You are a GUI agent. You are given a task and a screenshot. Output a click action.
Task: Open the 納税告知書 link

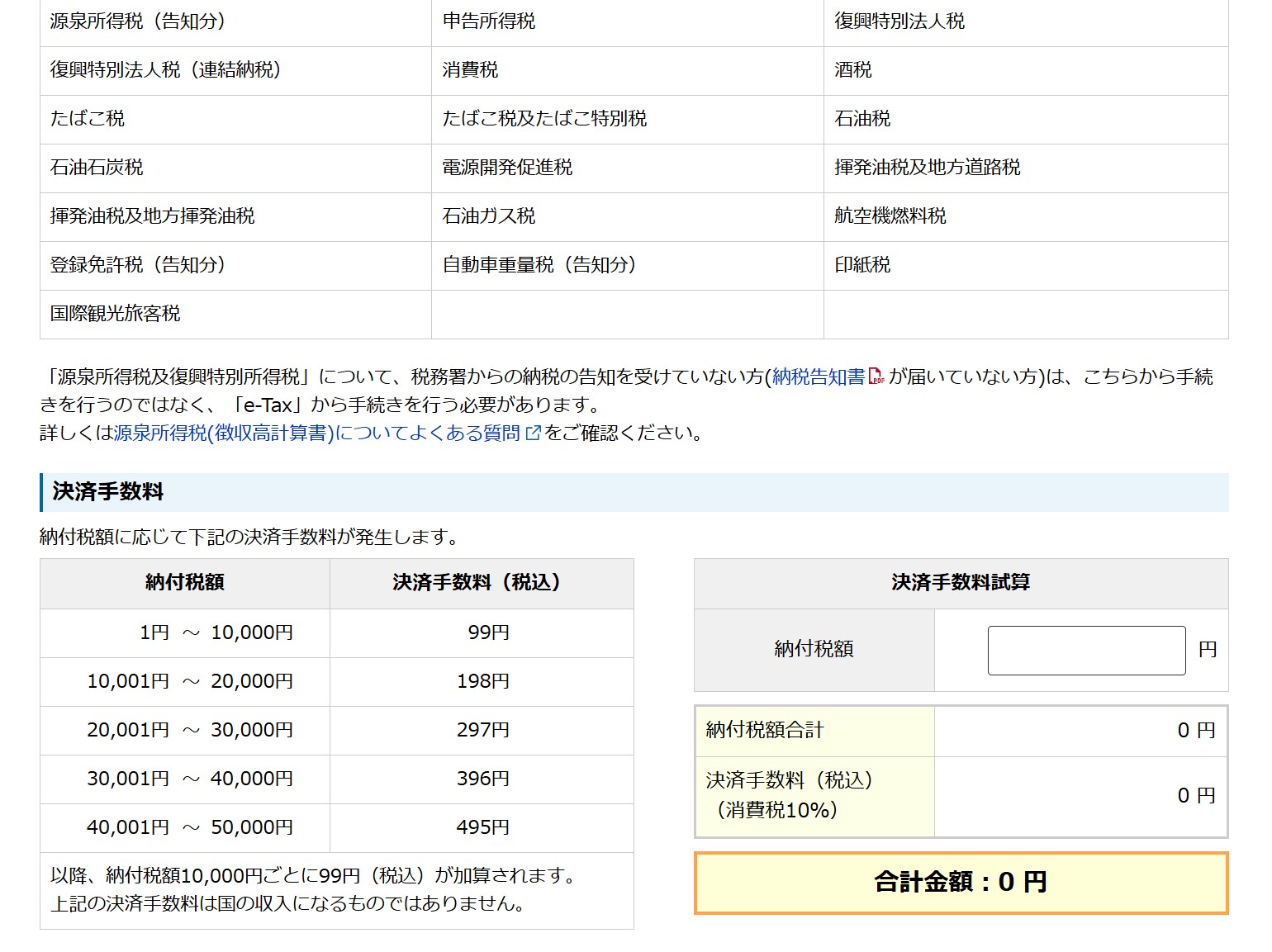point(818,377)
